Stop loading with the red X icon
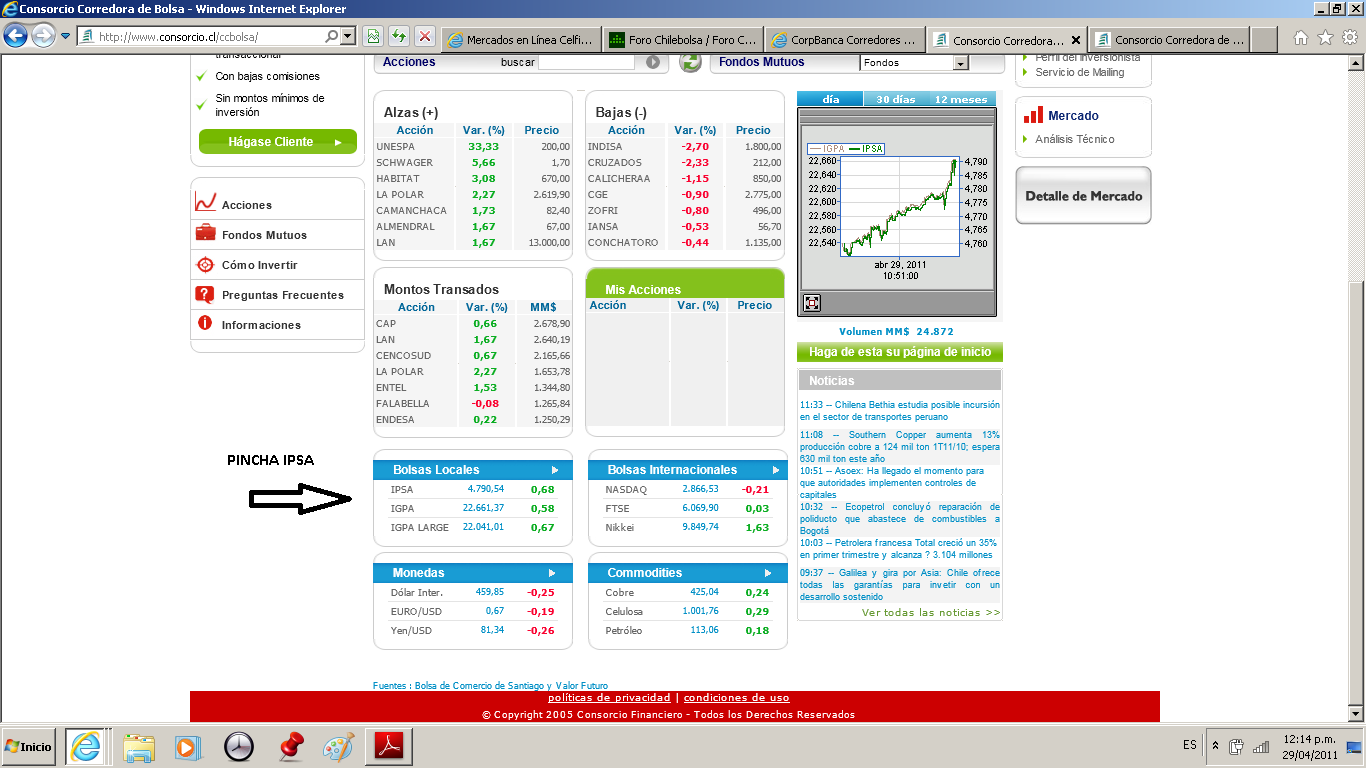The image size is (1366, 768). click(x=425, y=37)
